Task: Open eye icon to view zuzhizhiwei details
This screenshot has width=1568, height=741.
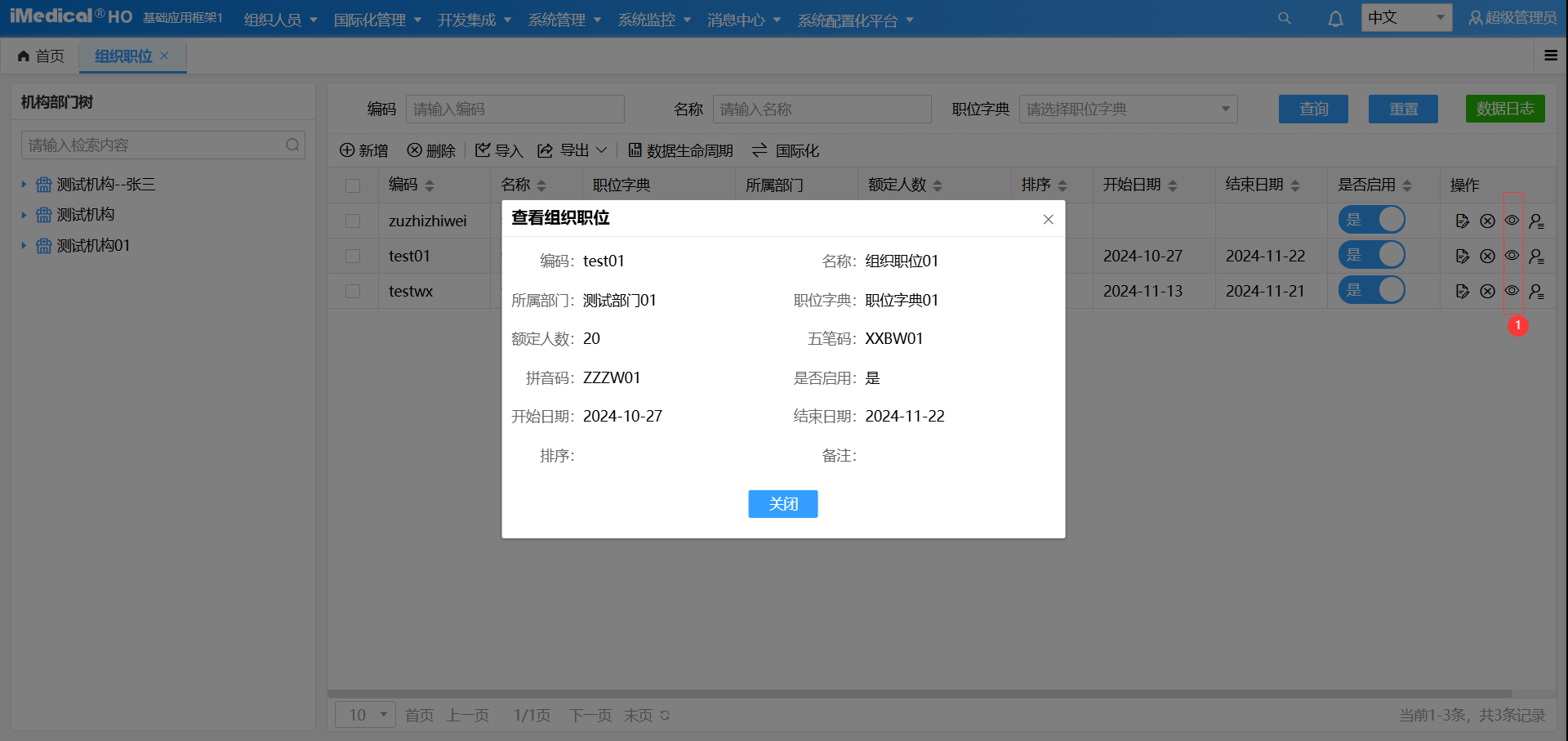Action: [x=1511, y=221]
